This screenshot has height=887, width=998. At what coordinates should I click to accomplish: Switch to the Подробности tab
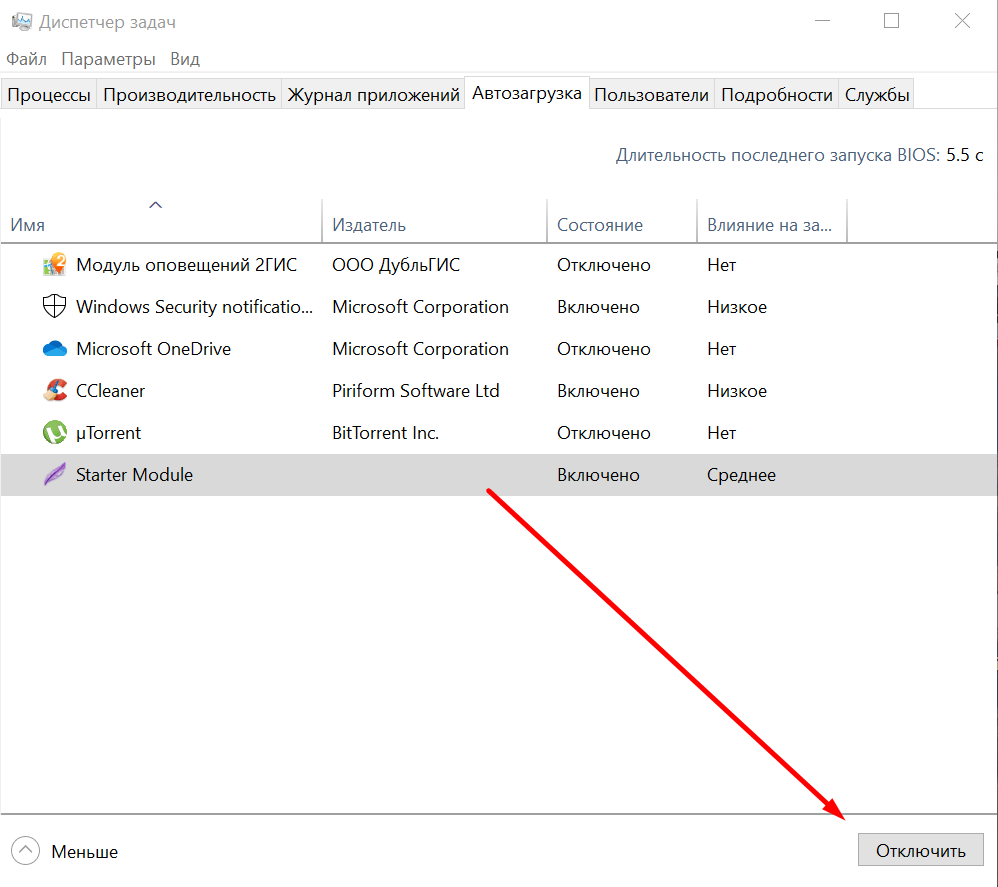[x=777, y=95]
